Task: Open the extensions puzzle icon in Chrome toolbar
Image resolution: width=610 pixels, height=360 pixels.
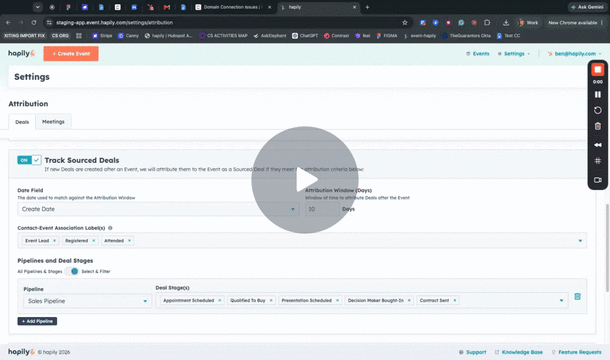Action: [x=487, y=23]
